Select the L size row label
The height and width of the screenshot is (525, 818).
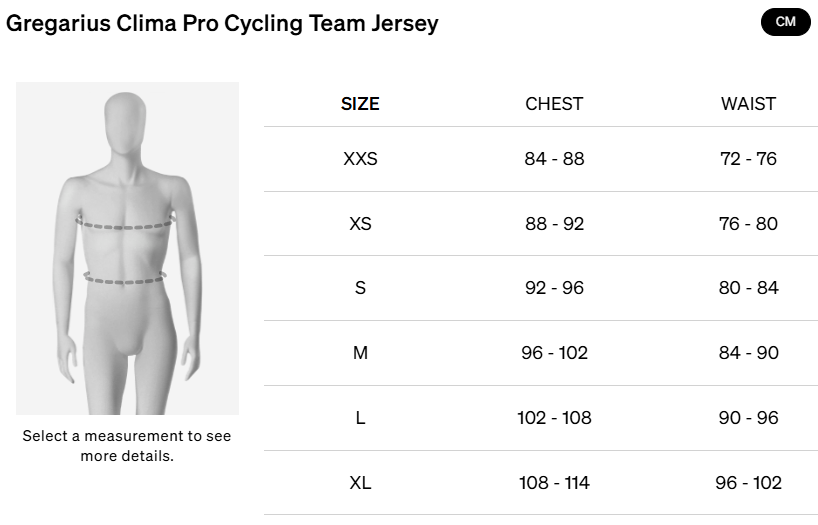360,418
